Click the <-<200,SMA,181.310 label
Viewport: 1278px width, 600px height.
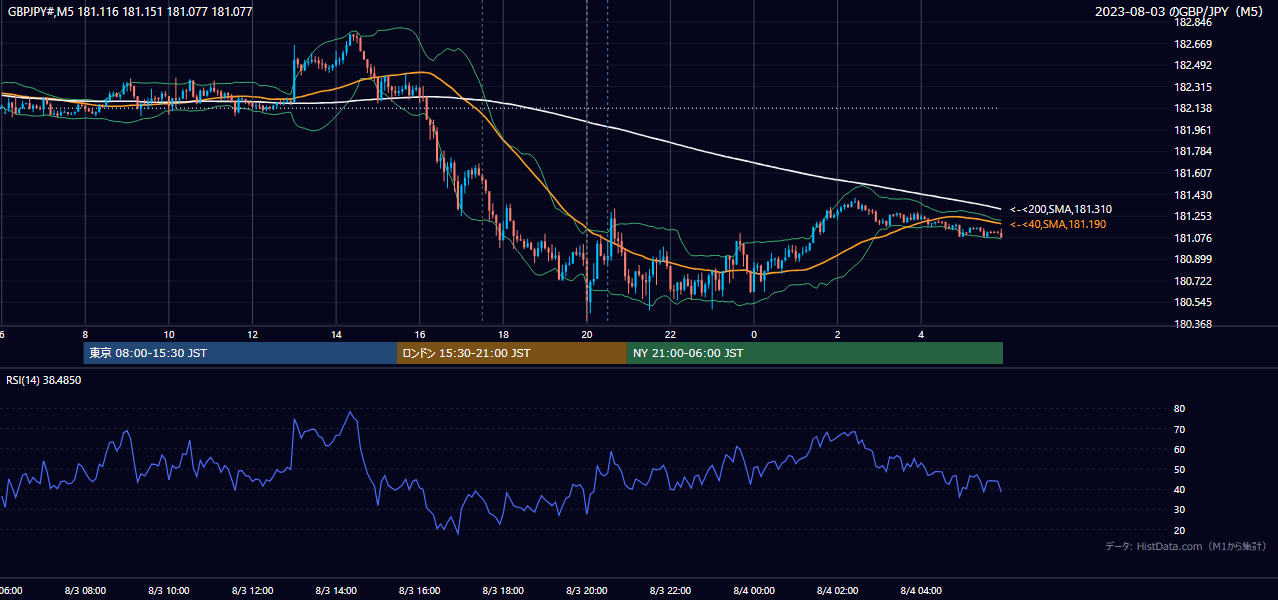click(1060, 210)
